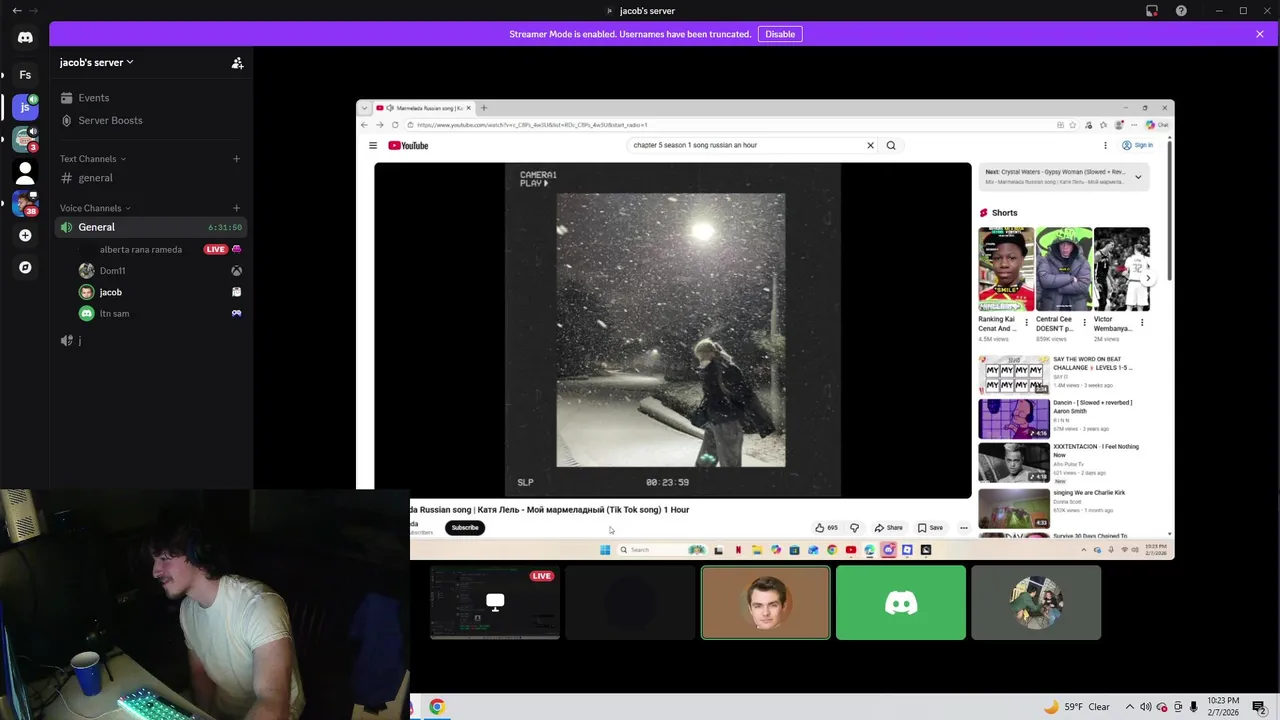Click the Chrome icon on taskbar
The width and height of the screenshot is (1280, 720).
click(437, 707)
